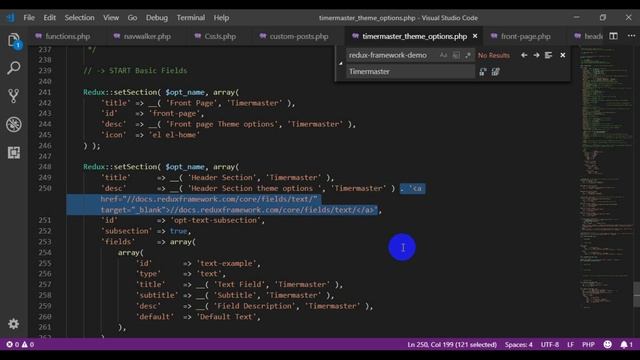Close the find widget
The width and height of the screenshot is (640, 360).
click(x=563, y=55)
